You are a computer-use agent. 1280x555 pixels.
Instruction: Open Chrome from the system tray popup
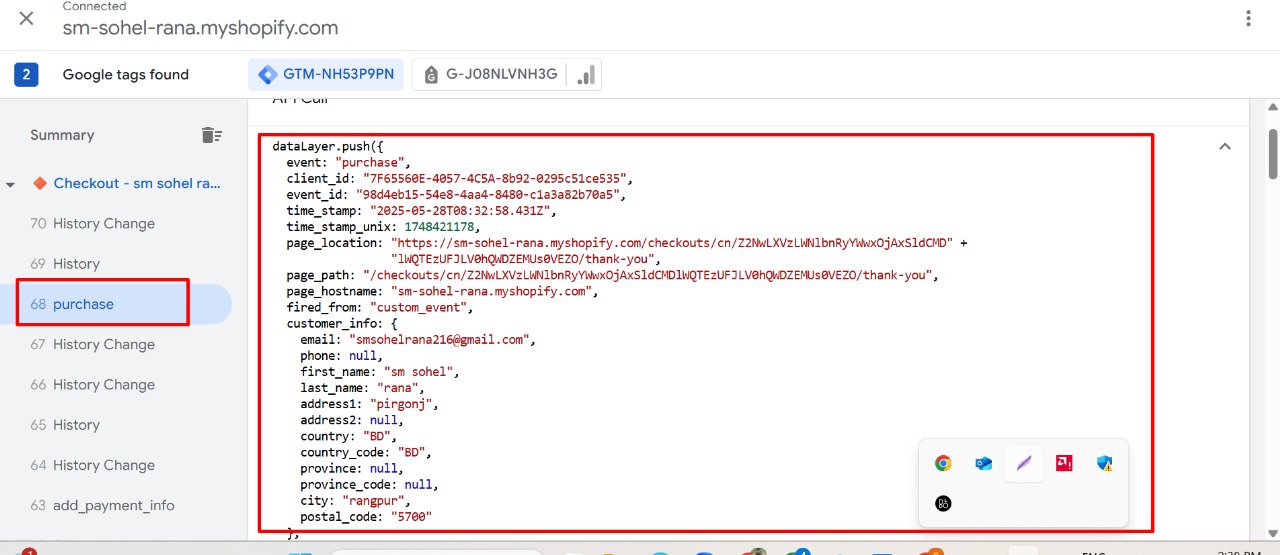click(943, 463)
